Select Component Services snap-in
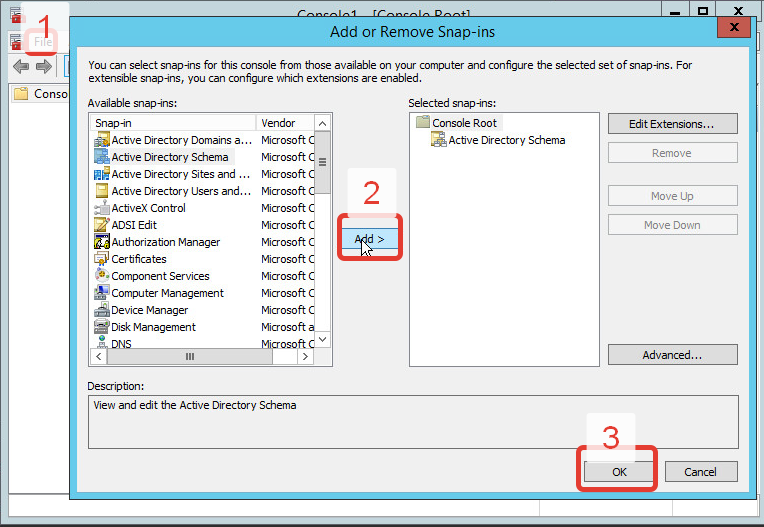The height and width of the screenshot is (527, 764). 160,276
